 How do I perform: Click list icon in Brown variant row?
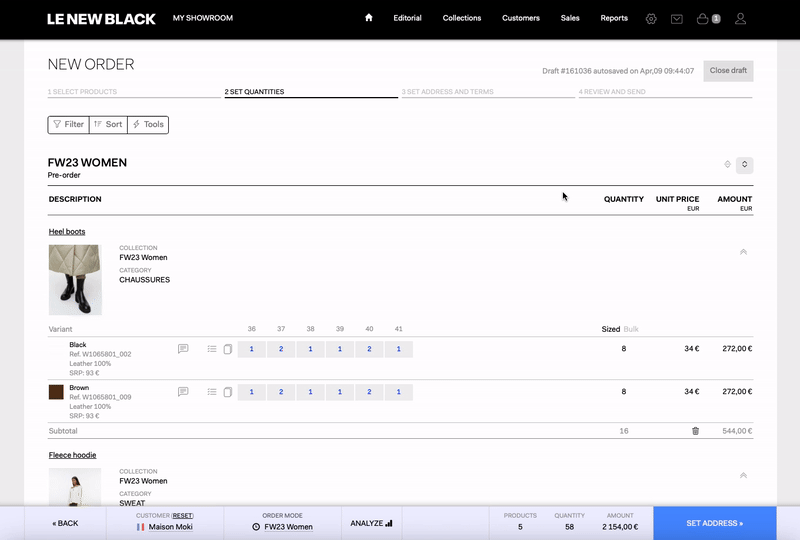212,392
